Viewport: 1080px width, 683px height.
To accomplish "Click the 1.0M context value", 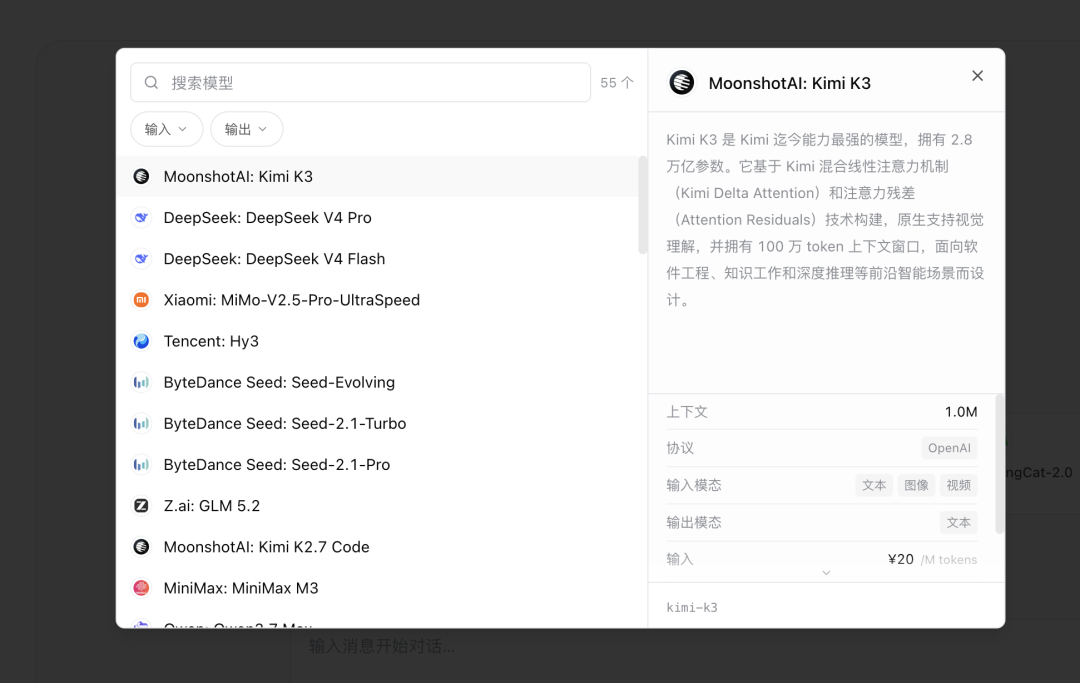I will click(x=961, y=412).
